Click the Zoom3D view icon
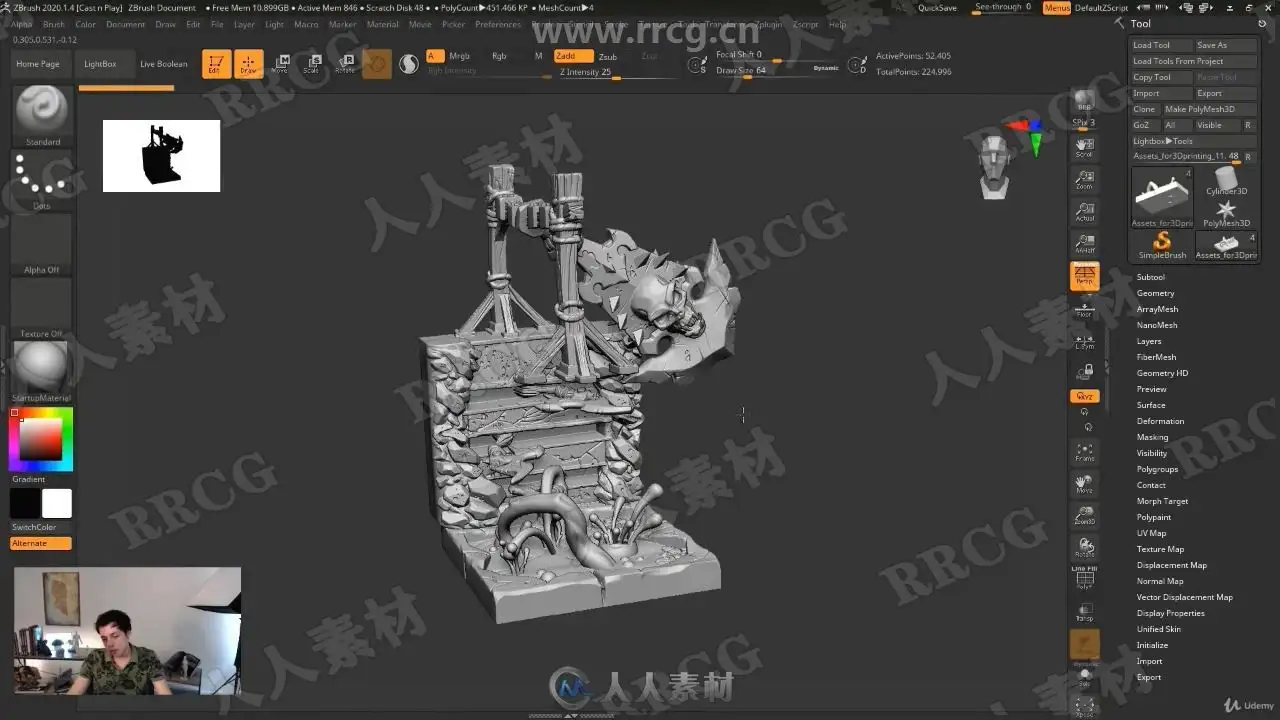Image resolution: width=1280 pixels, height=720 pixels. 1084,515
